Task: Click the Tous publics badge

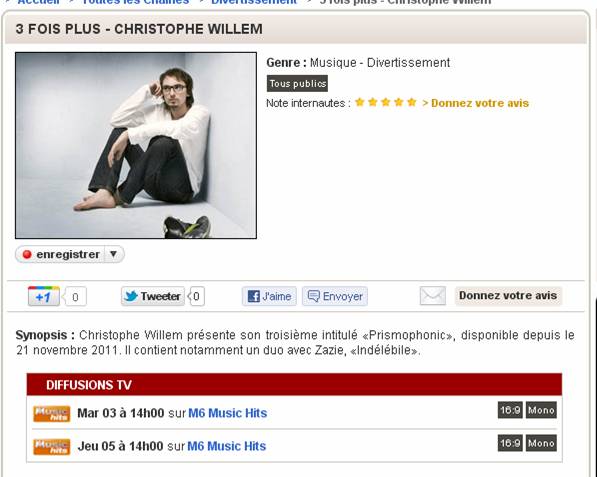Action: (297, 84)
